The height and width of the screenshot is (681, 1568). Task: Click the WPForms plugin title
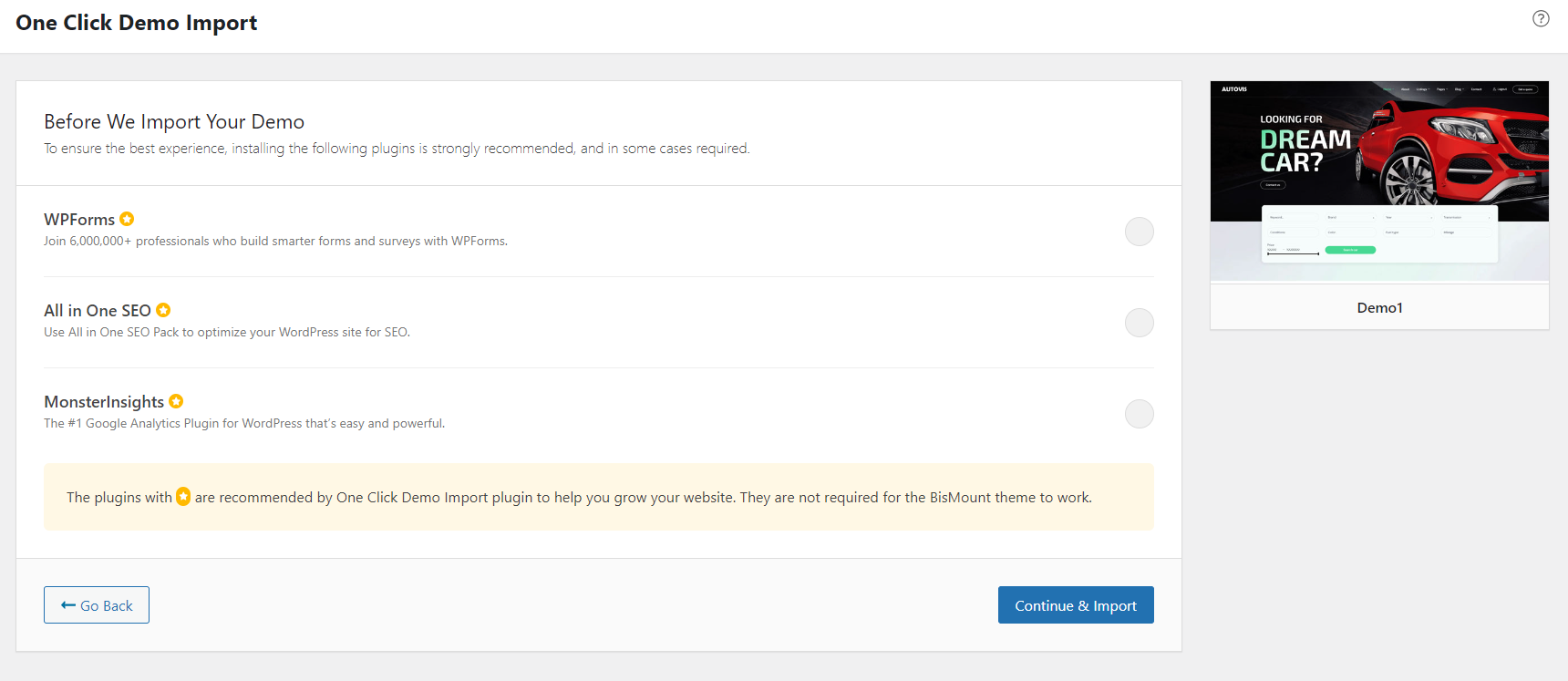(79, 220)
